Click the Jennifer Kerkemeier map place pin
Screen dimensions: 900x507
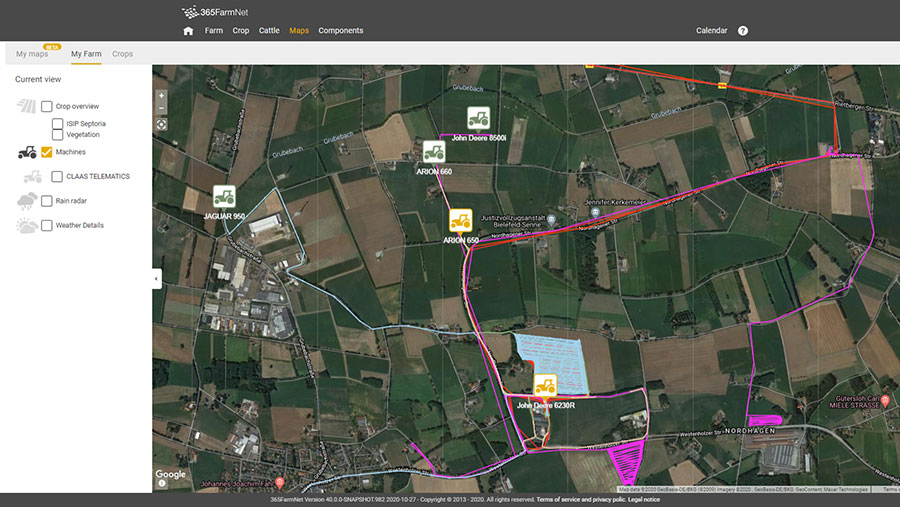595,212
